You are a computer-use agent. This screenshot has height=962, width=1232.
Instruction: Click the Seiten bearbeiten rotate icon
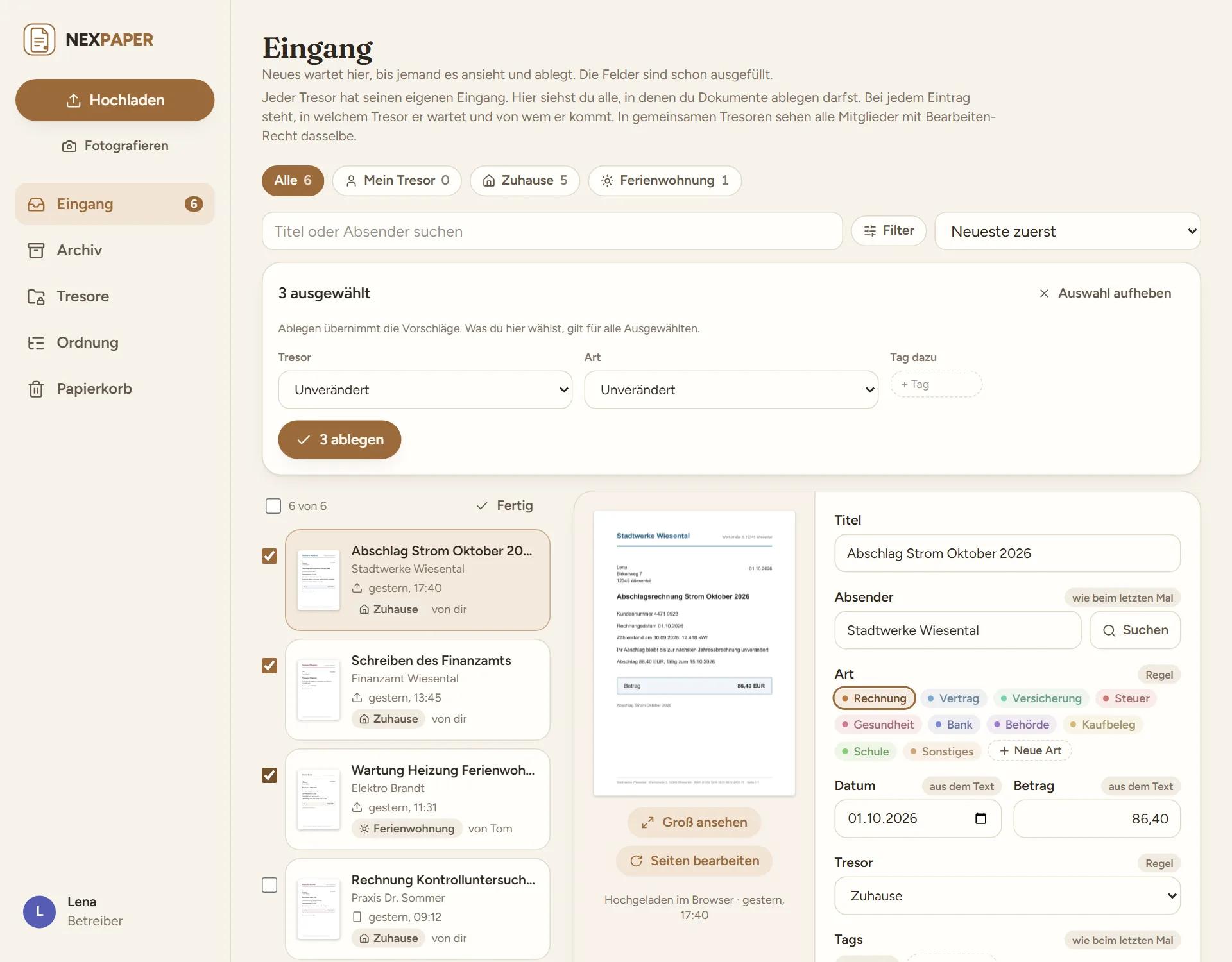pos(636,861)
